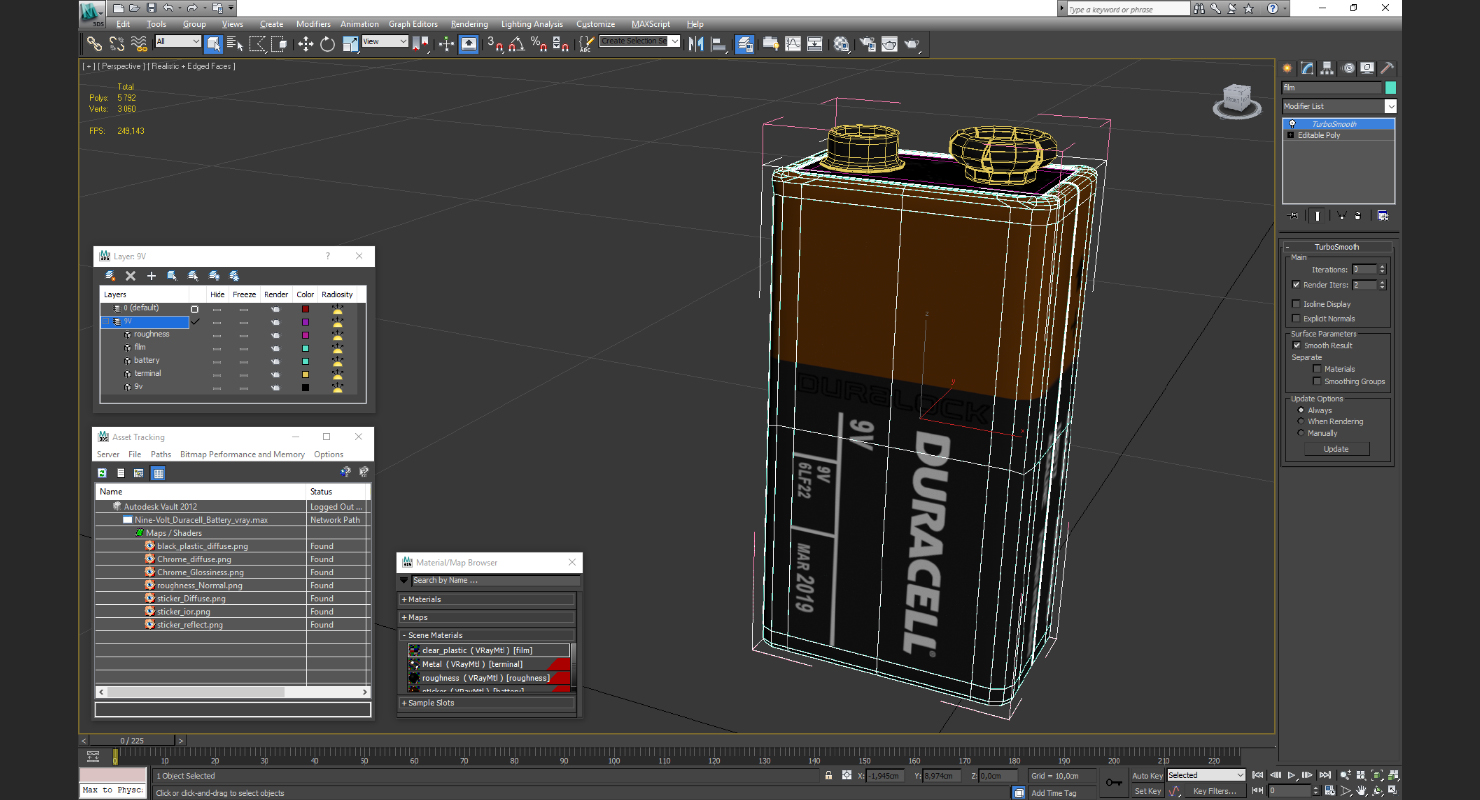This screenshot has width=1480, height=800.
Task: Click Set Keys large key icon
Action: (x=1113, y=782)
